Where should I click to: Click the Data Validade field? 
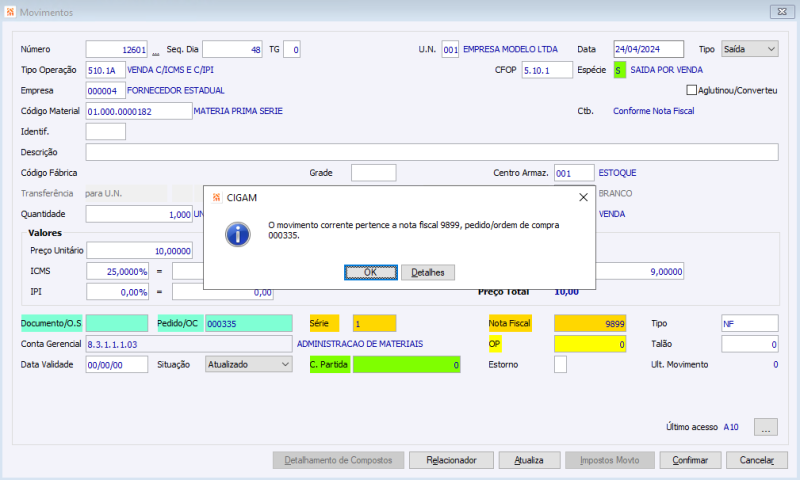coord(117,364)
